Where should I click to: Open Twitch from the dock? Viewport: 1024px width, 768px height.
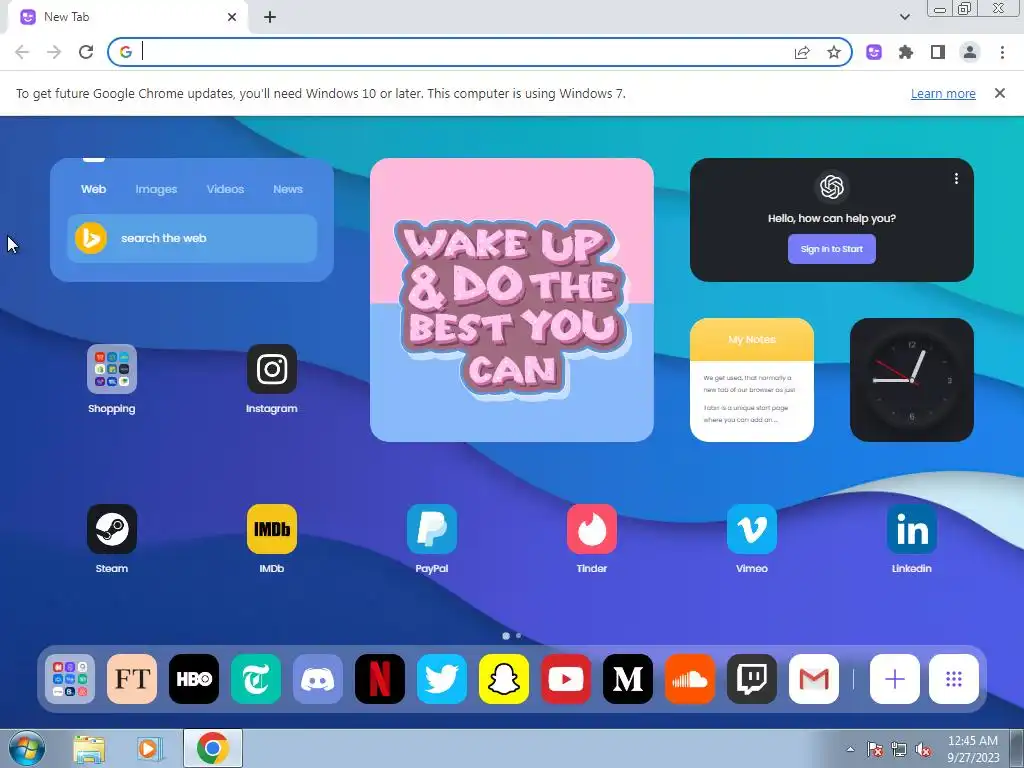(x=752, y=679)
